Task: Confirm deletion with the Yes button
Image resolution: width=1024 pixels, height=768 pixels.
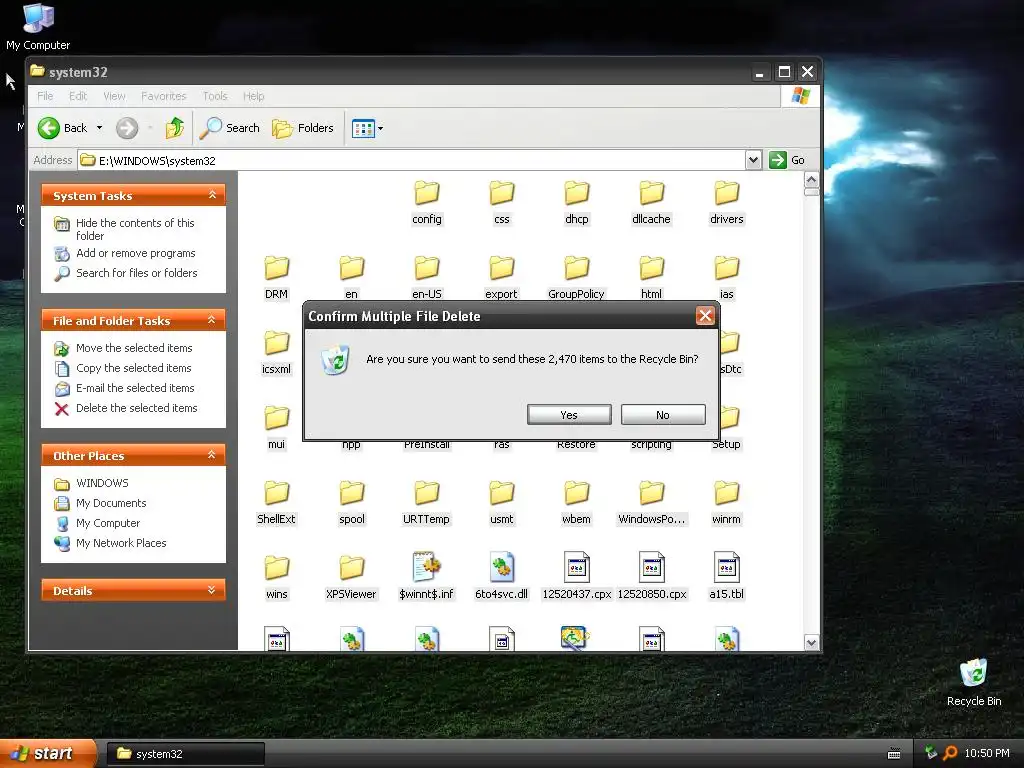Action: [569, 415]
